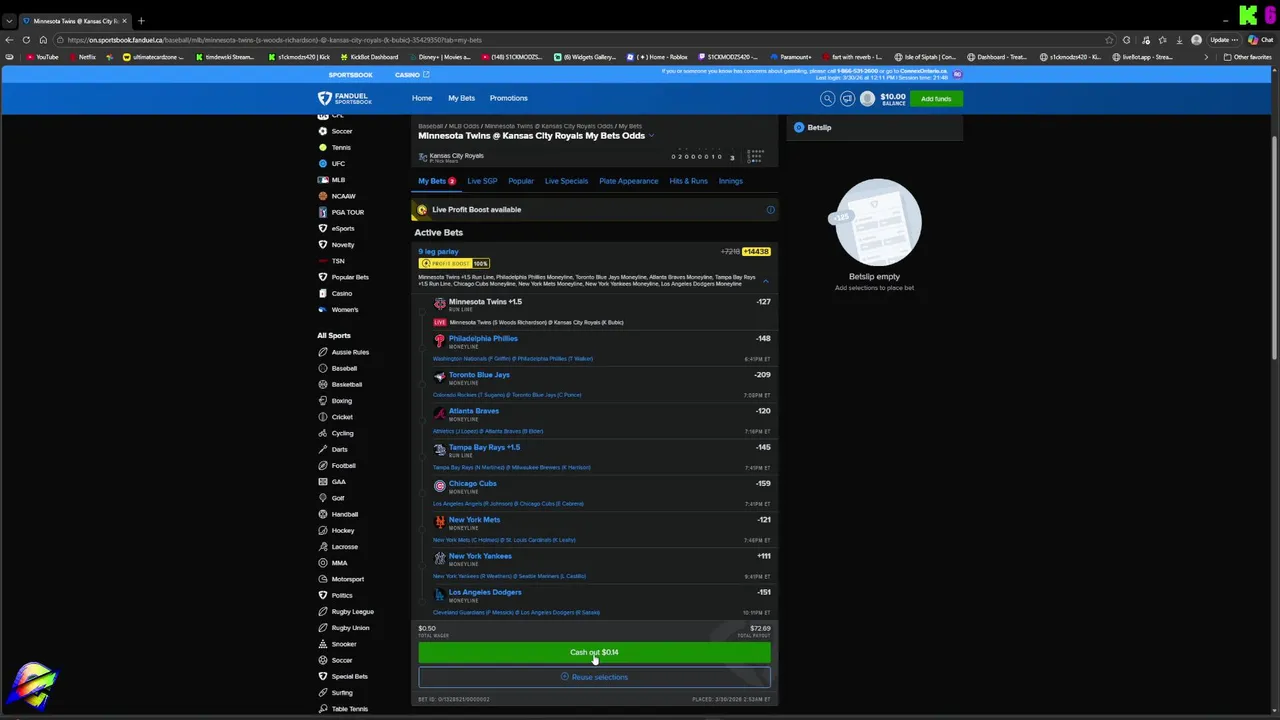Open Motorsport in All Sports list
Image resolution: width=1280 pixels, height=720 pixels.
pyautogui.click(x=348, y=579)
